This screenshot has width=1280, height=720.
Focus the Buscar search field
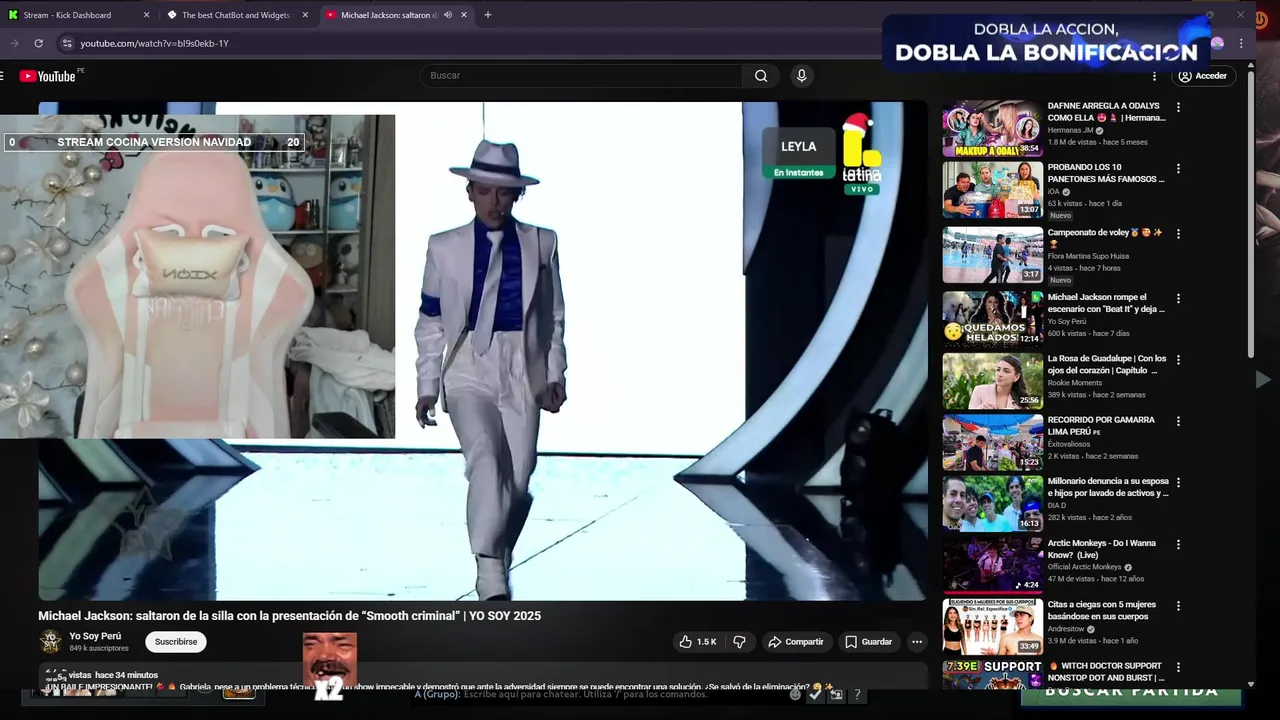coord(582,76)
